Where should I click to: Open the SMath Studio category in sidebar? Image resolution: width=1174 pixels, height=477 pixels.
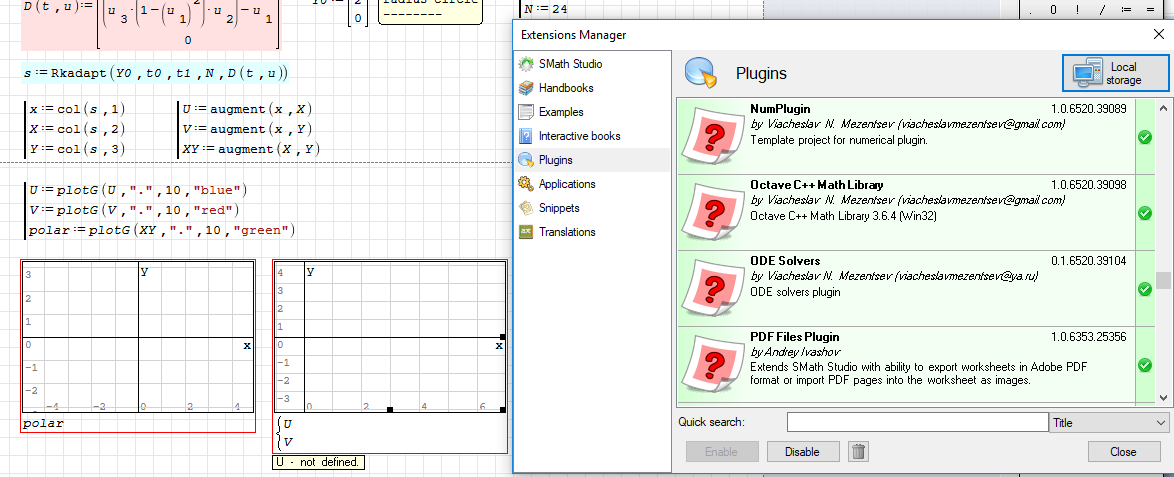[x=570, y=64]
